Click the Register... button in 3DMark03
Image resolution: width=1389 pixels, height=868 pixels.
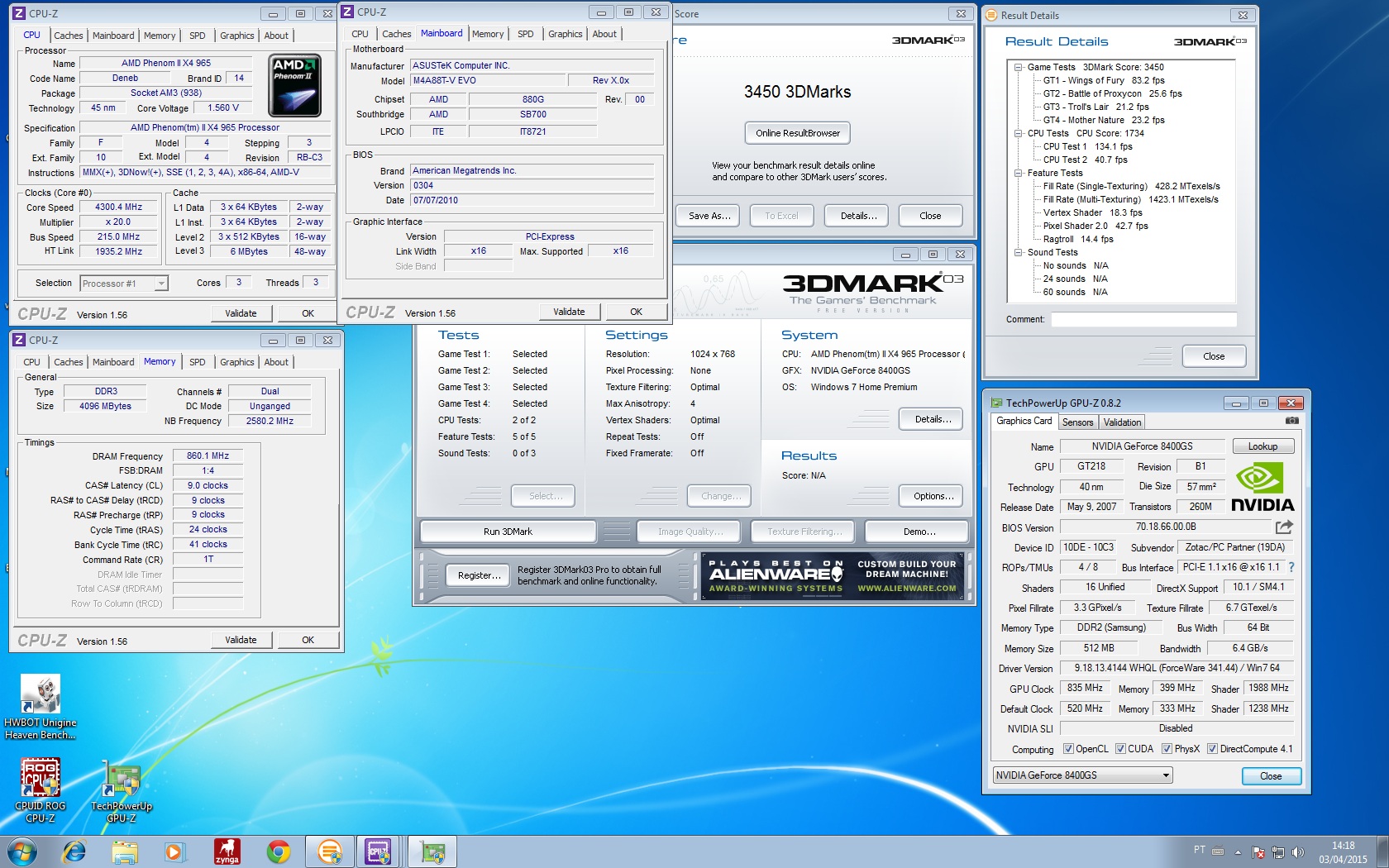point(479,575)
